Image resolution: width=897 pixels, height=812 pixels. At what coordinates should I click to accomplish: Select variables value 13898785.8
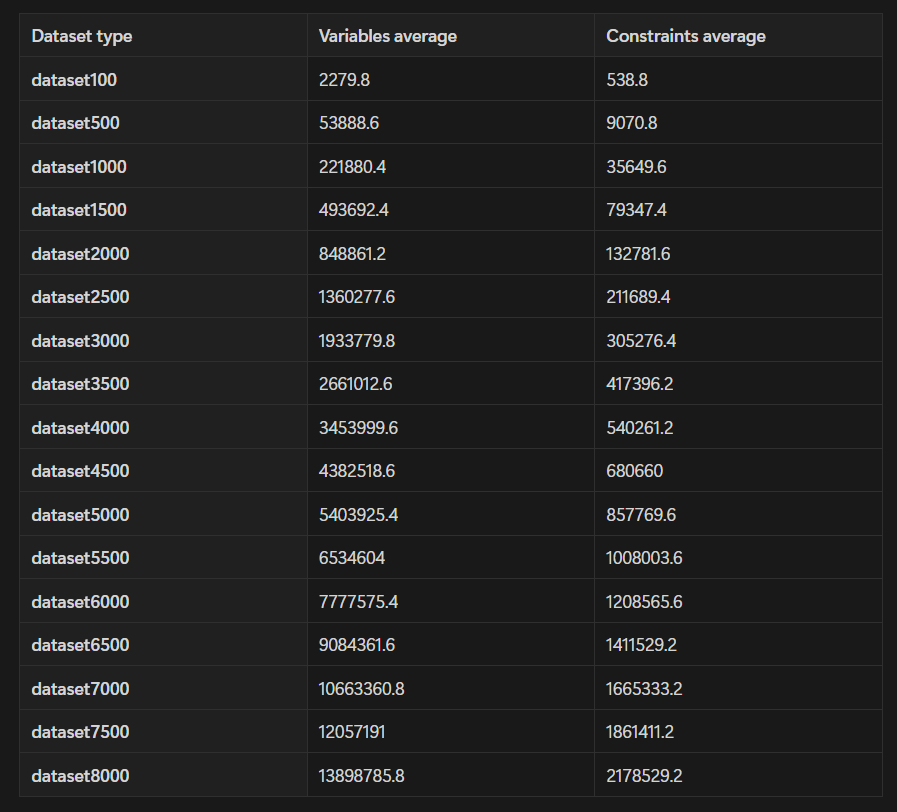tap(362, 775)
